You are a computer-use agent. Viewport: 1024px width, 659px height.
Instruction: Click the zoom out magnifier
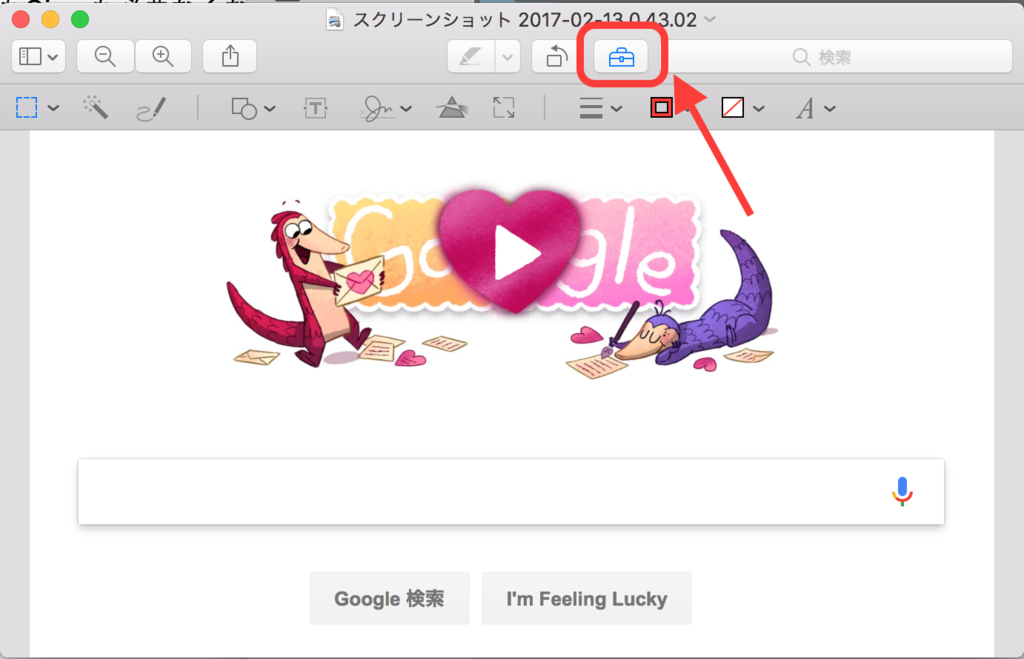point(105,57)
